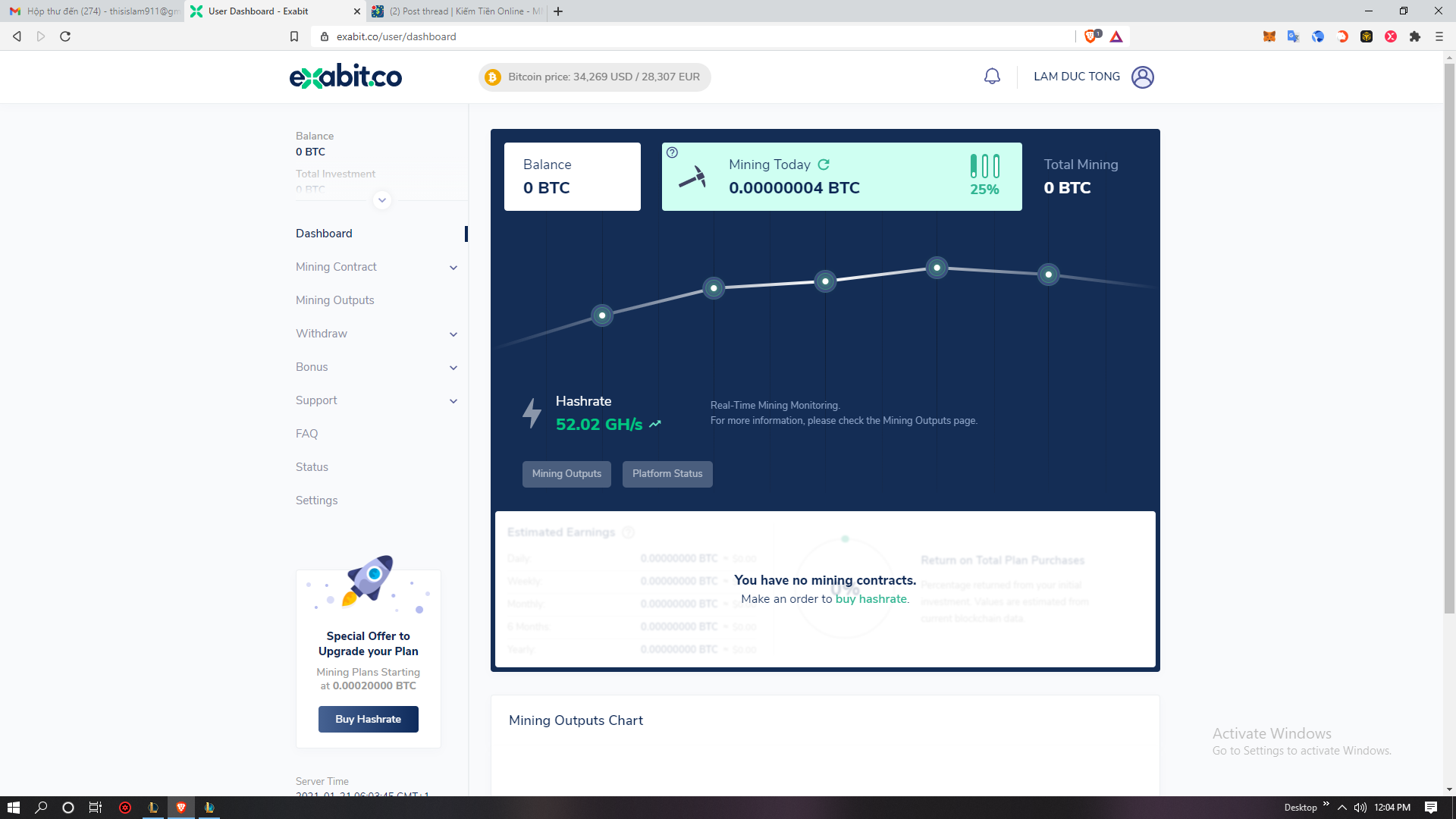Click the buy hashrate link
Image resolution: width=1456 pixels, height=819 pixels.
tap(871, 599)
